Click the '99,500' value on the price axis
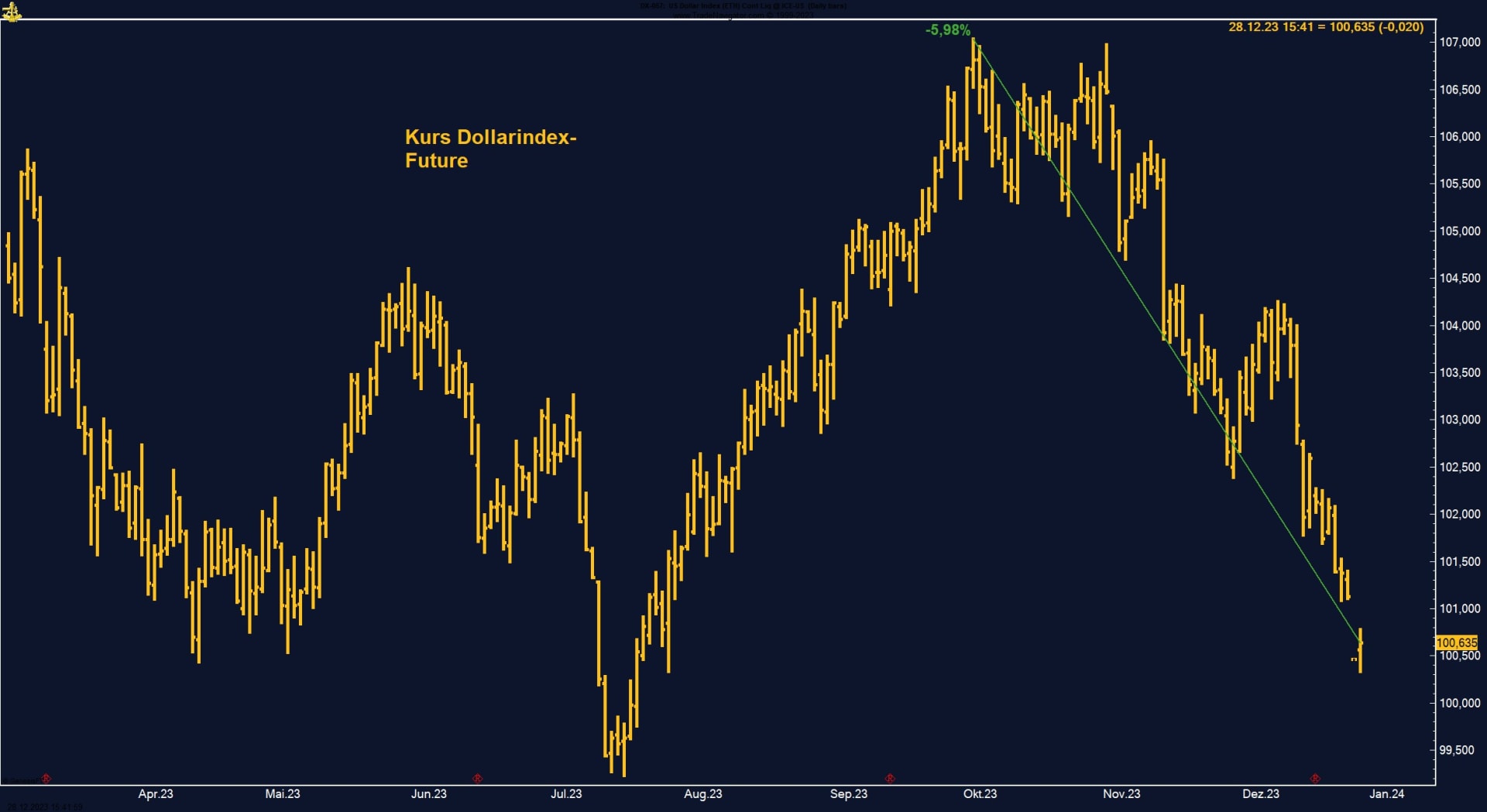Image resolution: width=1487 pixels, height=812 pixels. (1454, 750)
